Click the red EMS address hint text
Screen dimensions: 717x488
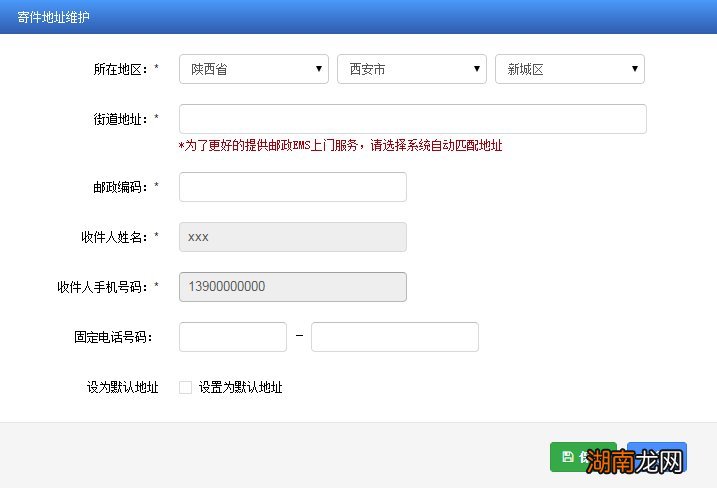[x=340, y=146]
